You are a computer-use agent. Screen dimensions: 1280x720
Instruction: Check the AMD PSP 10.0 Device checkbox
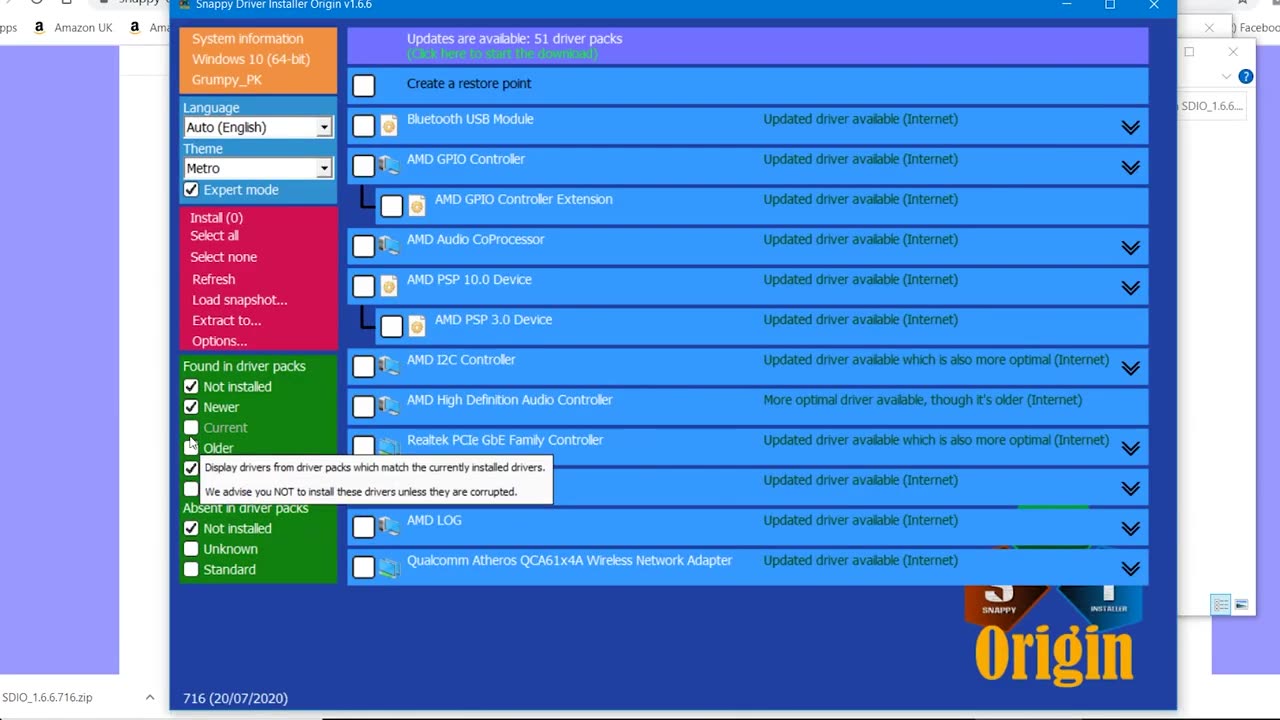364,286
